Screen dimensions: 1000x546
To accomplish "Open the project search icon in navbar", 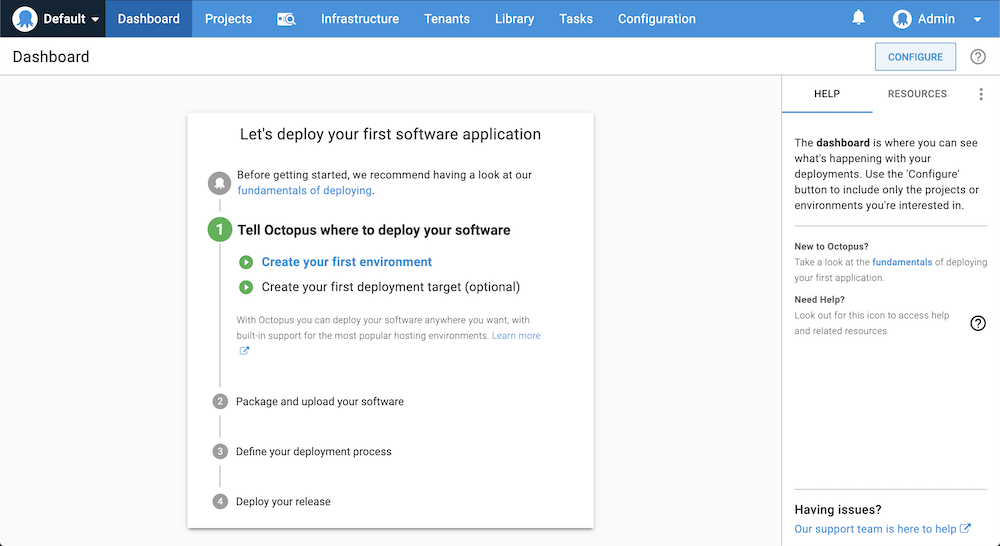I will click(x=286, y=19).
